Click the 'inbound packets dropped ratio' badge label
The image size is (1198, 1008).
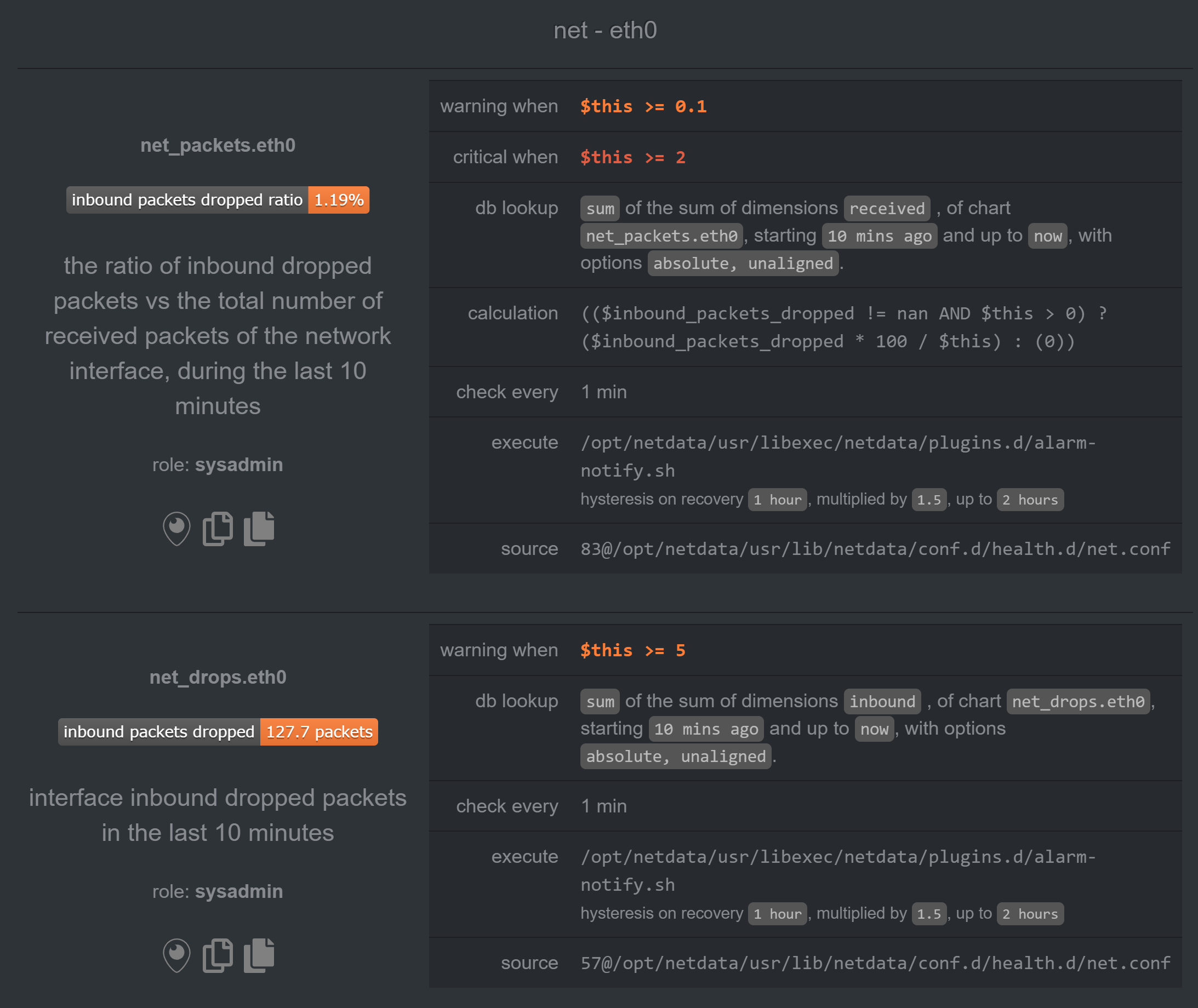point(187,200)
